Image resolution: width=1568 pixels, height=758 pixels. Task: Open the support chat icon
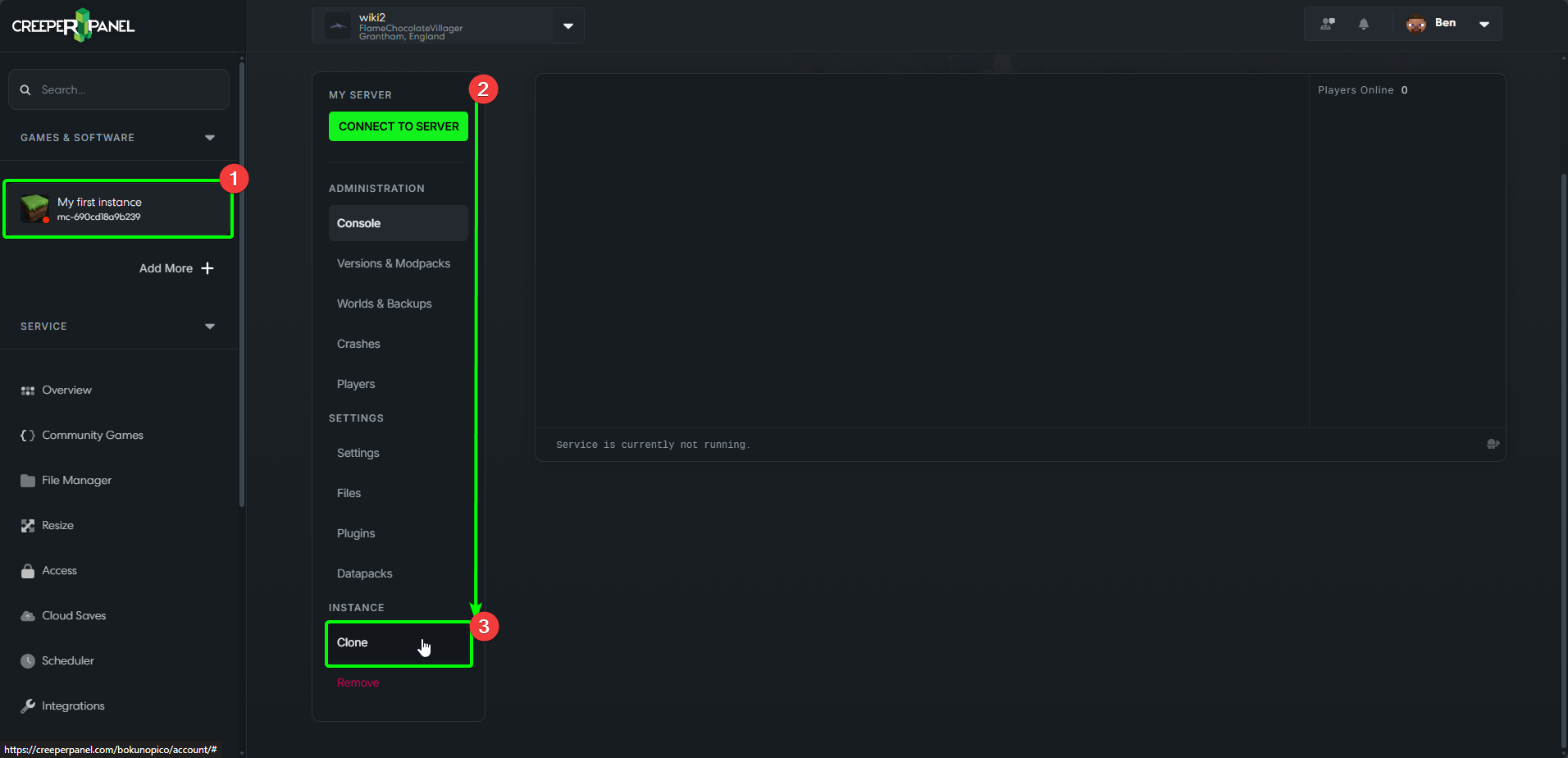click(1326, 24)
